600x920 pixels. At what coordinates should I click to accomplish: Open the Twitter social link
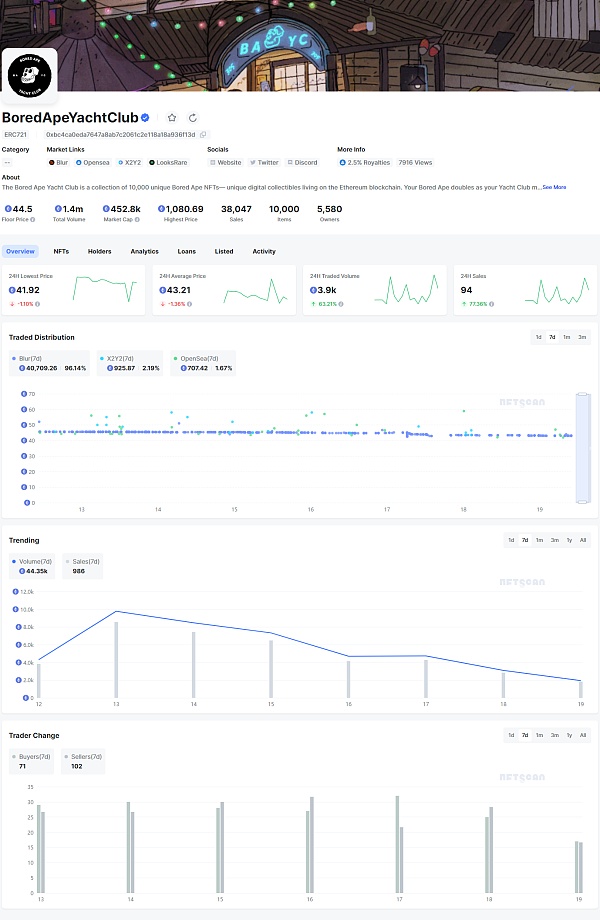[265, 162]
